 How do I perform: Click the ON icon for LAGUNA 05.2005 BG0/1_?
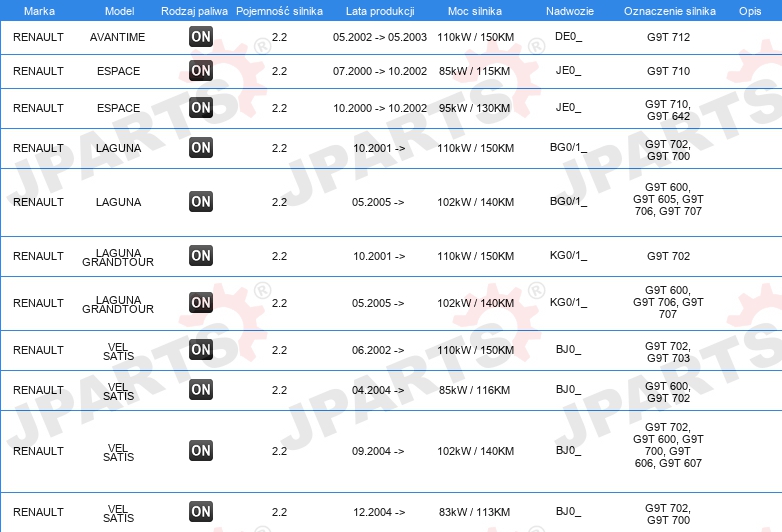pyautogui.click(x=201, y=201)
